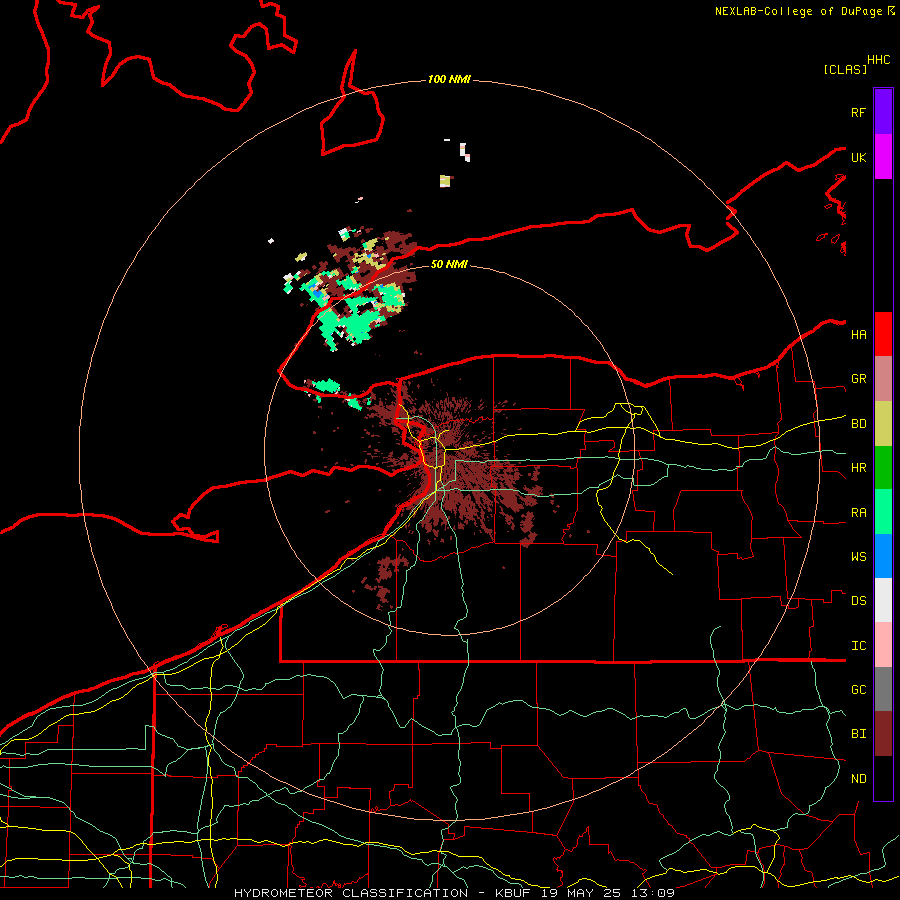Click the BI legend label

(858, 734)
